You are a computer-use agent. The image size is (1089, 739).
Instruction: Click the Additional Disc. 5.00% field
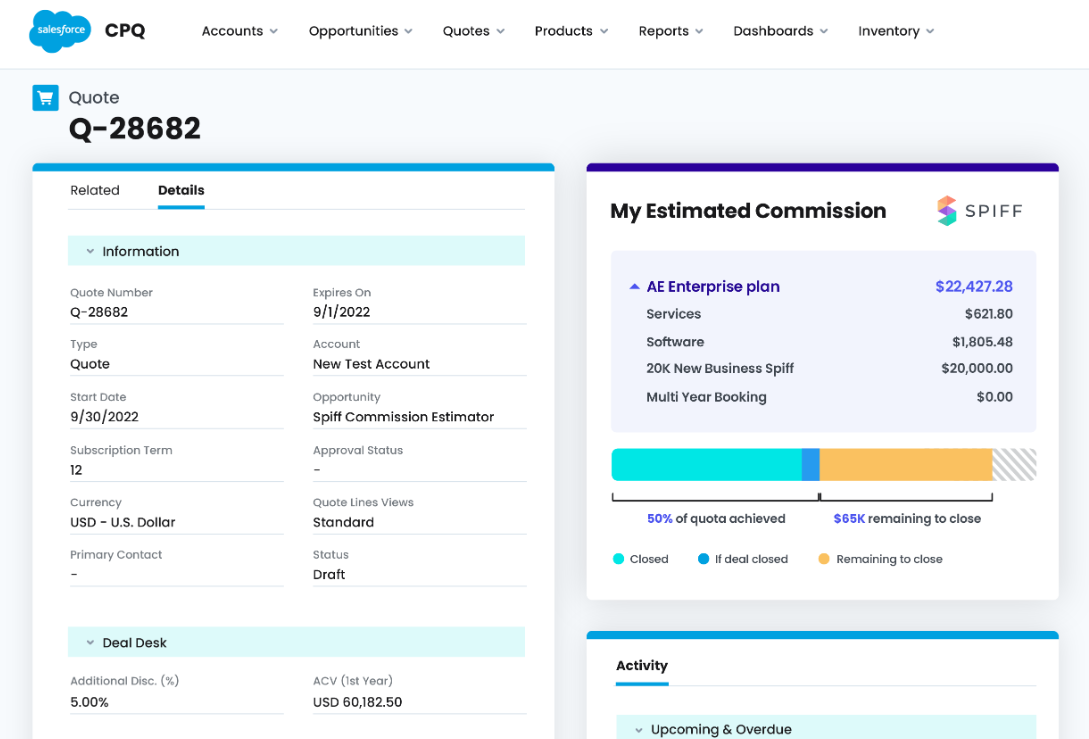pos(90,702)
